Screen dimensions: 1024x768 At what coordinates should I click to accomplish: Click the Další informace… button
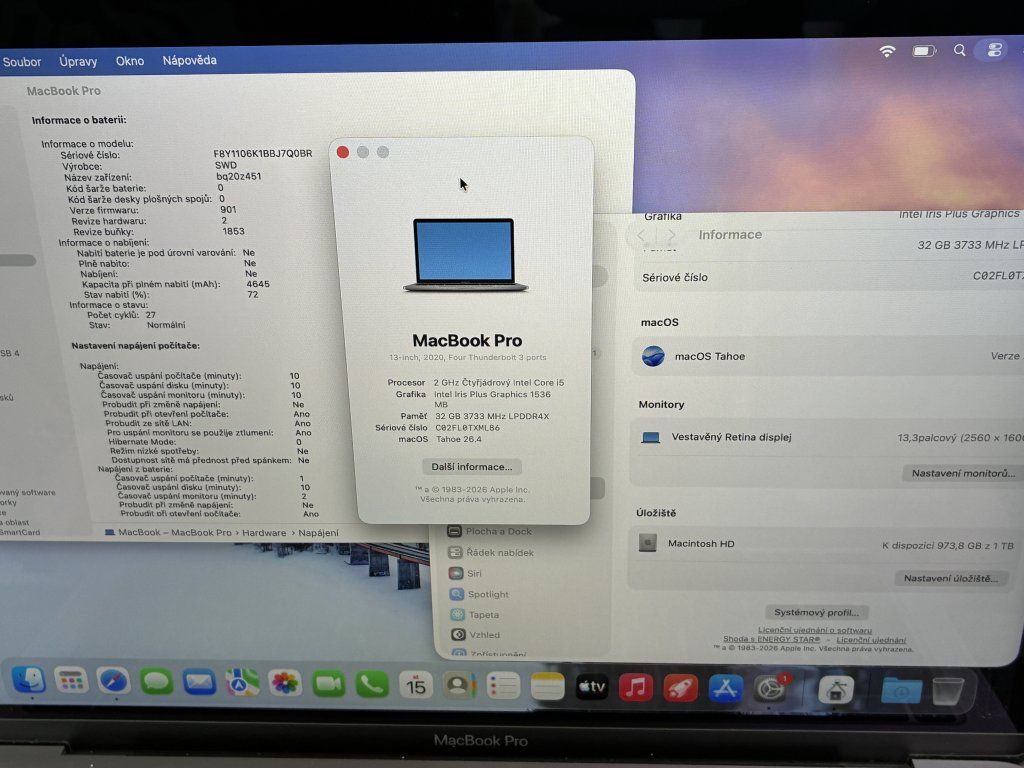(472, 467)
